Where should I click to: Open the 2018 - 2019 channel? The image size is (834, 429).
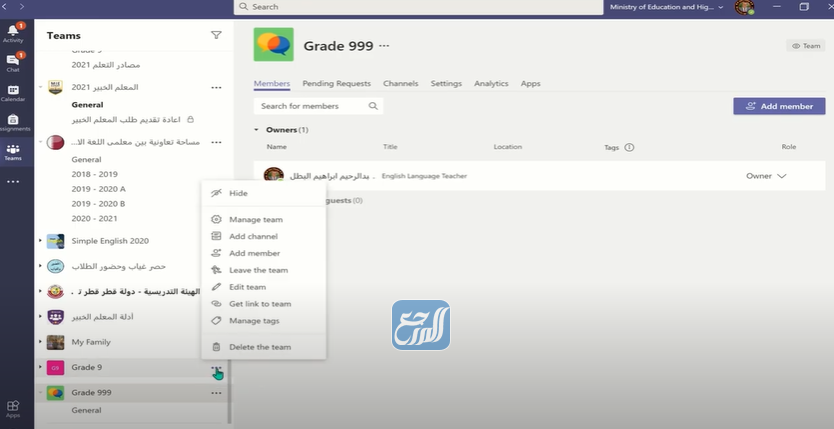click(95, 174)
